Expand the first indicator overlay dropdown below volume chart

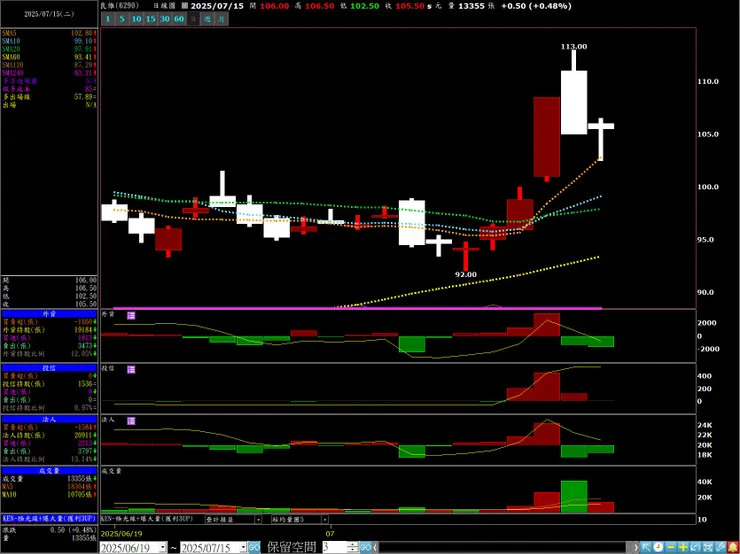(x=258, y=520)
